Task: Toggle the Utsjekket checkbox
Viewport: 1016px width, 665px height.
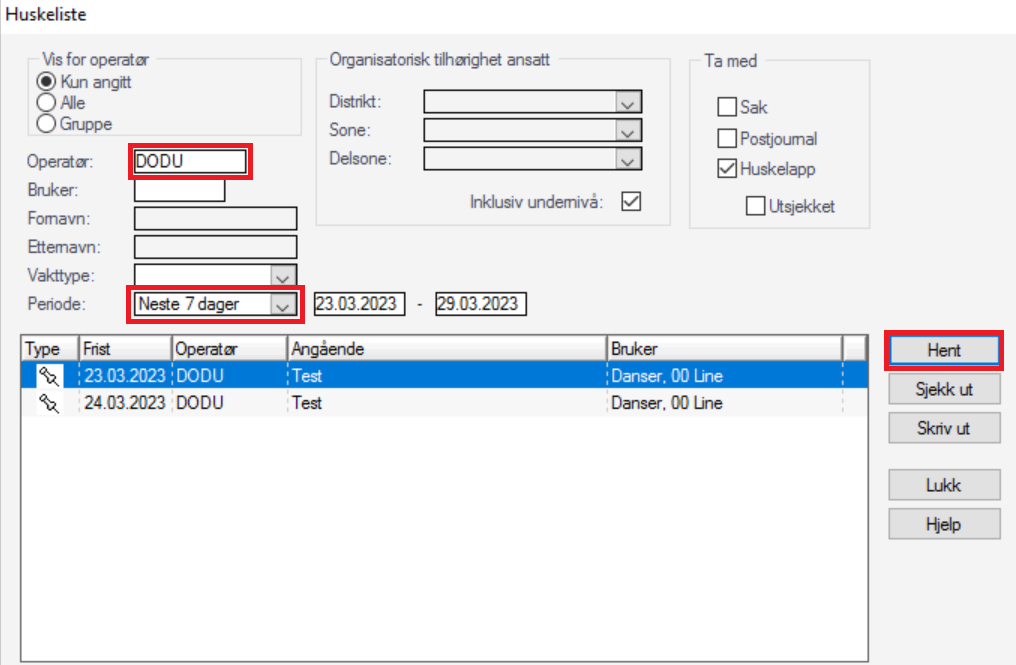Action: 756,207
